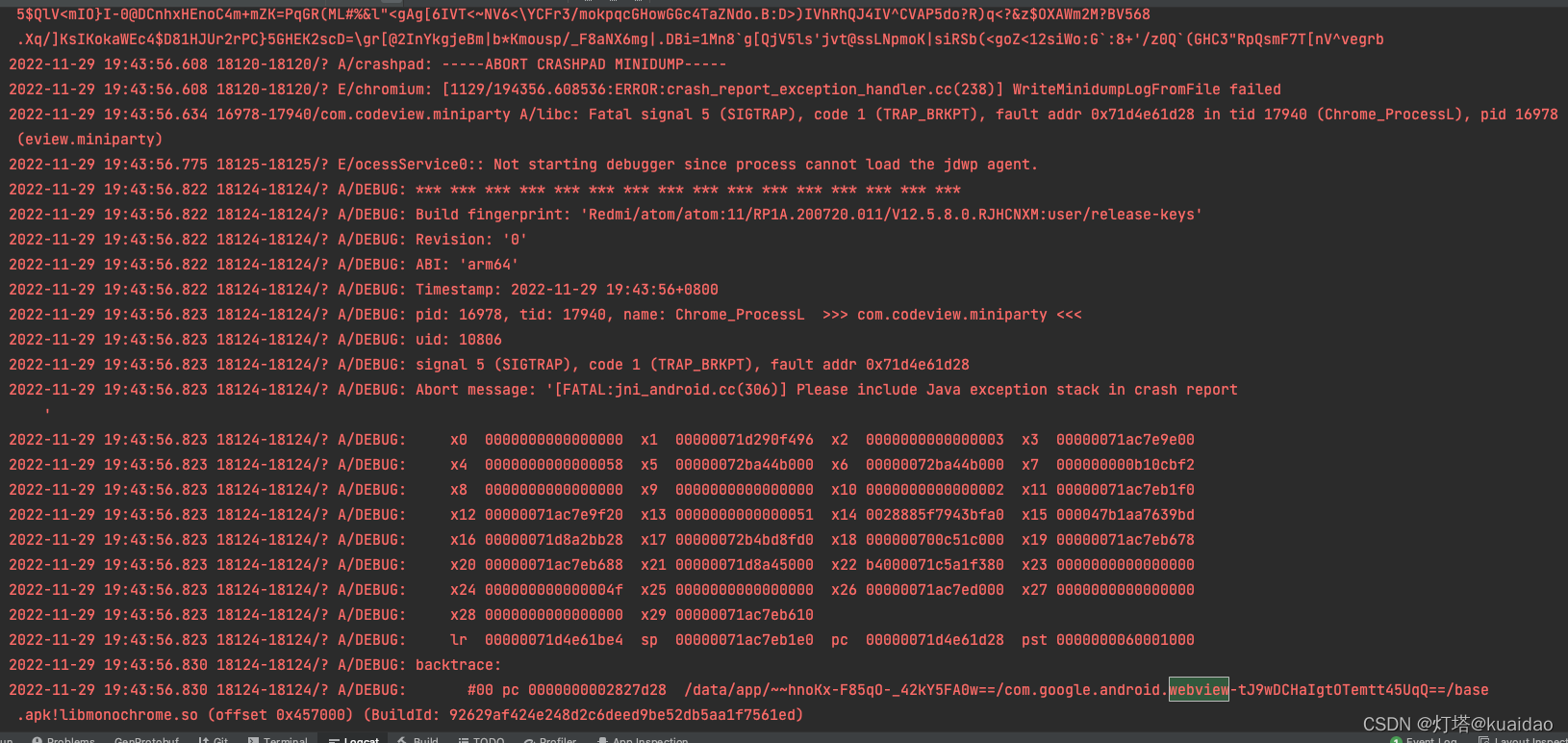Open the TODO list icon
1568x743 pixels.
click(x=464, y=740)
